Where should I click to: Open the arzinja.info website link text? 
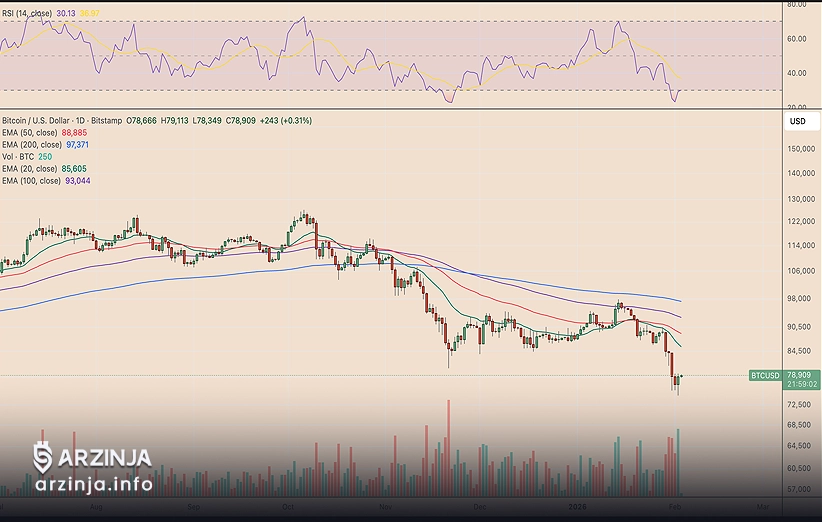[93, 485]
